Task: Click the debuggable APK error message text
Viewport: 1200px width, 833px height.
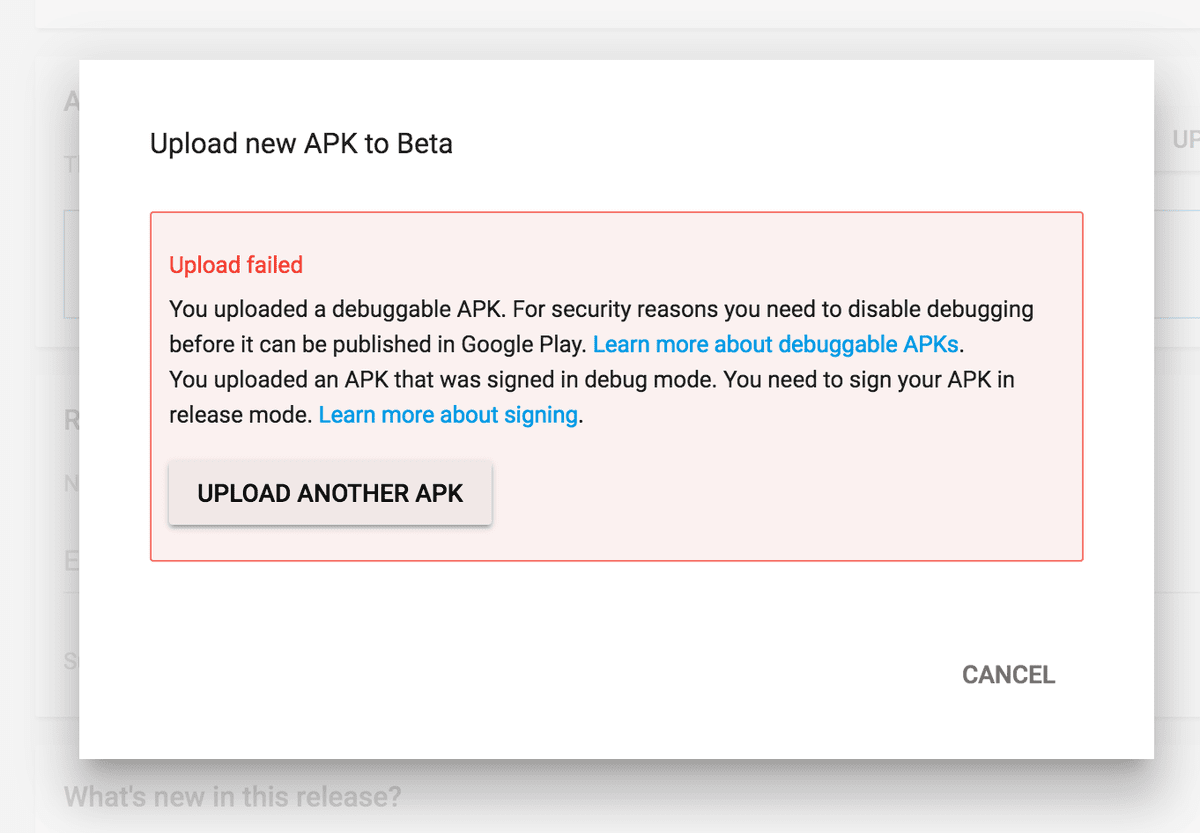Action: point(600,309)
